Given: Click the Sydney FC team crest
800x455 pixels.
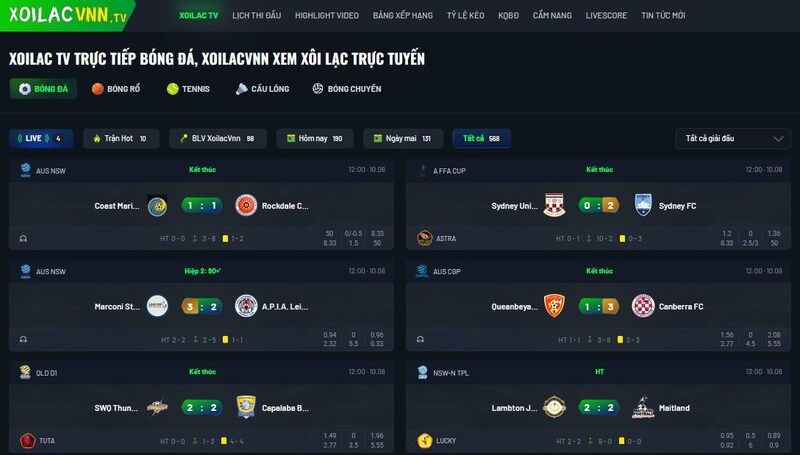Looking at the screenshot, I should [x=643, y=205].
